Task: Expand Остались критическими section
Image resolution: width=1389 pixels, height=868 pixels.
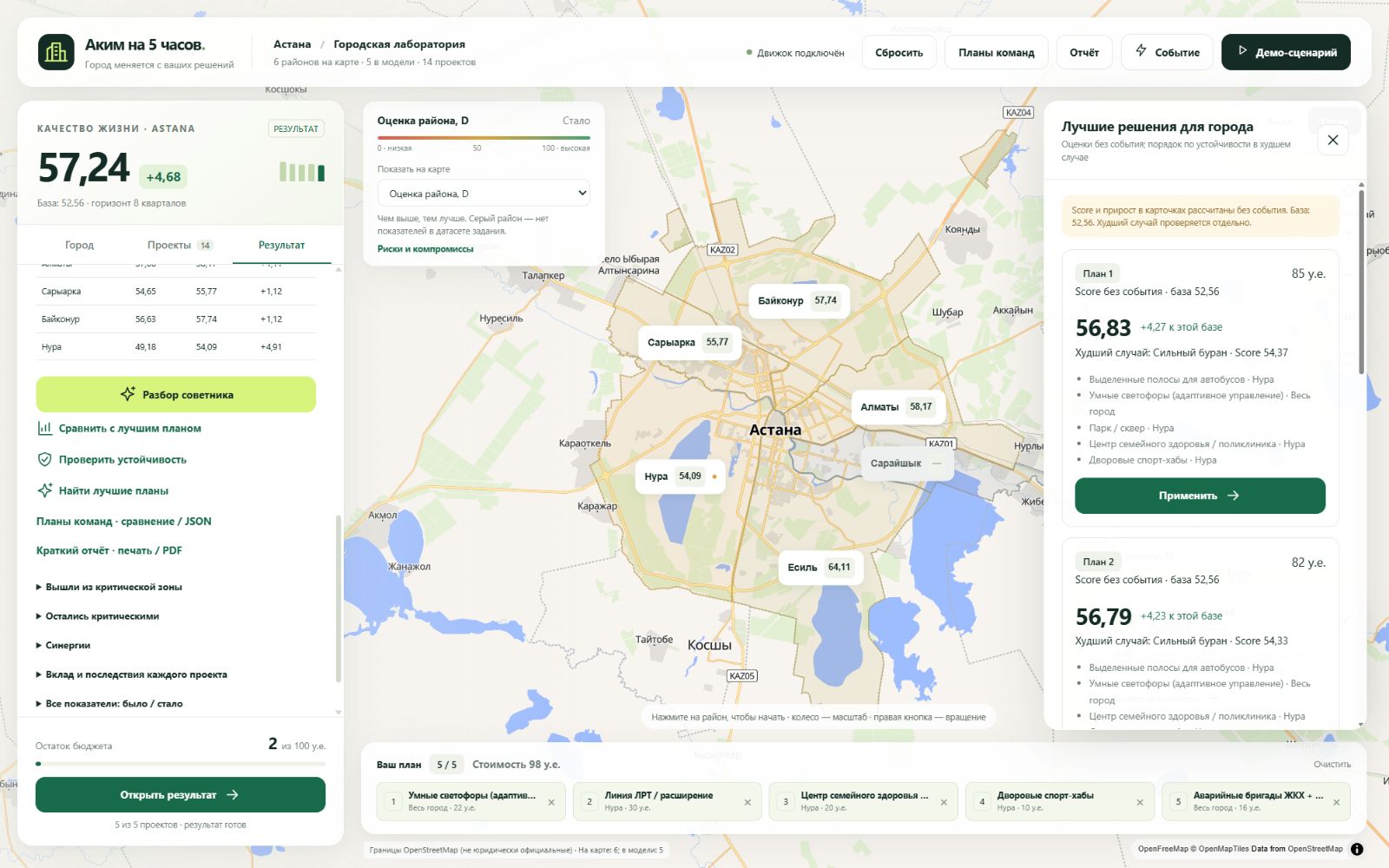Action: tap(97, 616)
